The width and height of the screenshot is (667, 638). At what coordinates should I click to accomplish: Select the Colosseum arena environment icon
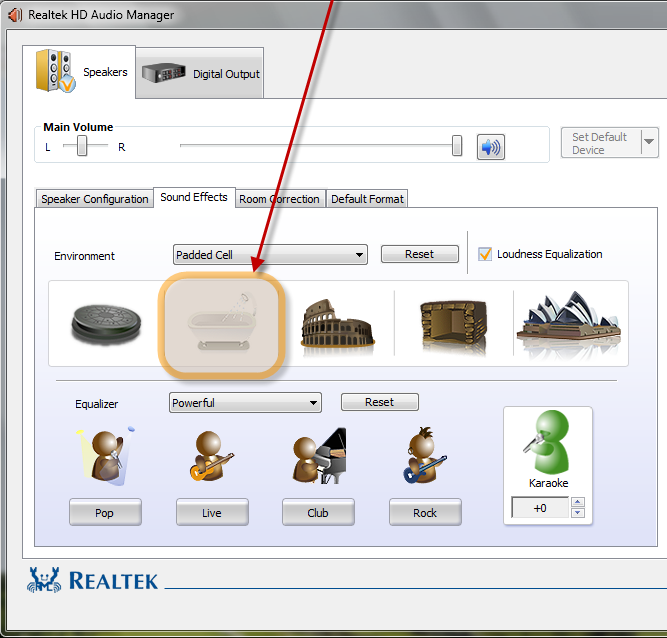(337, 324)
